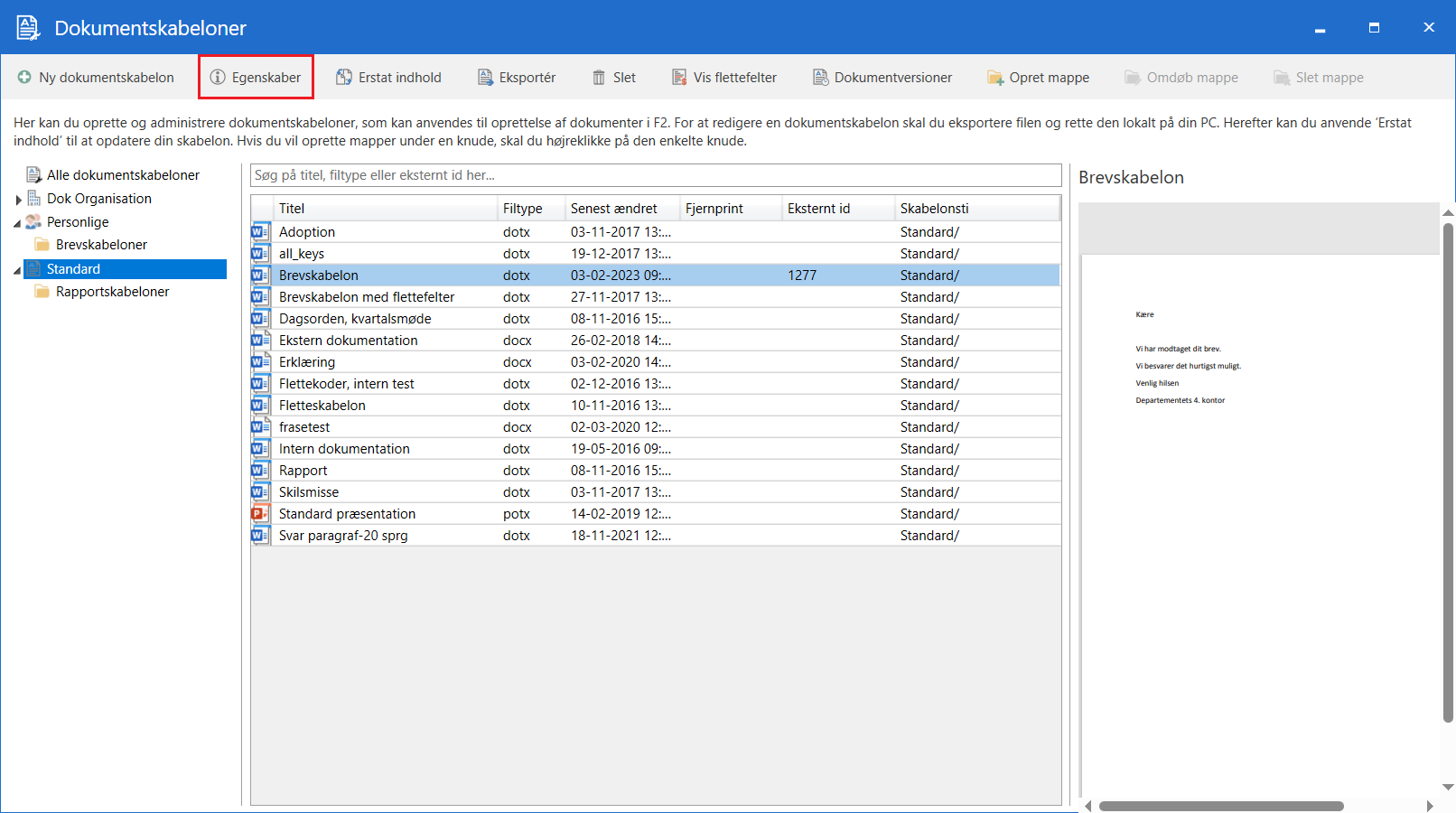Select the Skilsmisse template row
The width and height of the screenshot is (1456, 813).
click(309, 492)
